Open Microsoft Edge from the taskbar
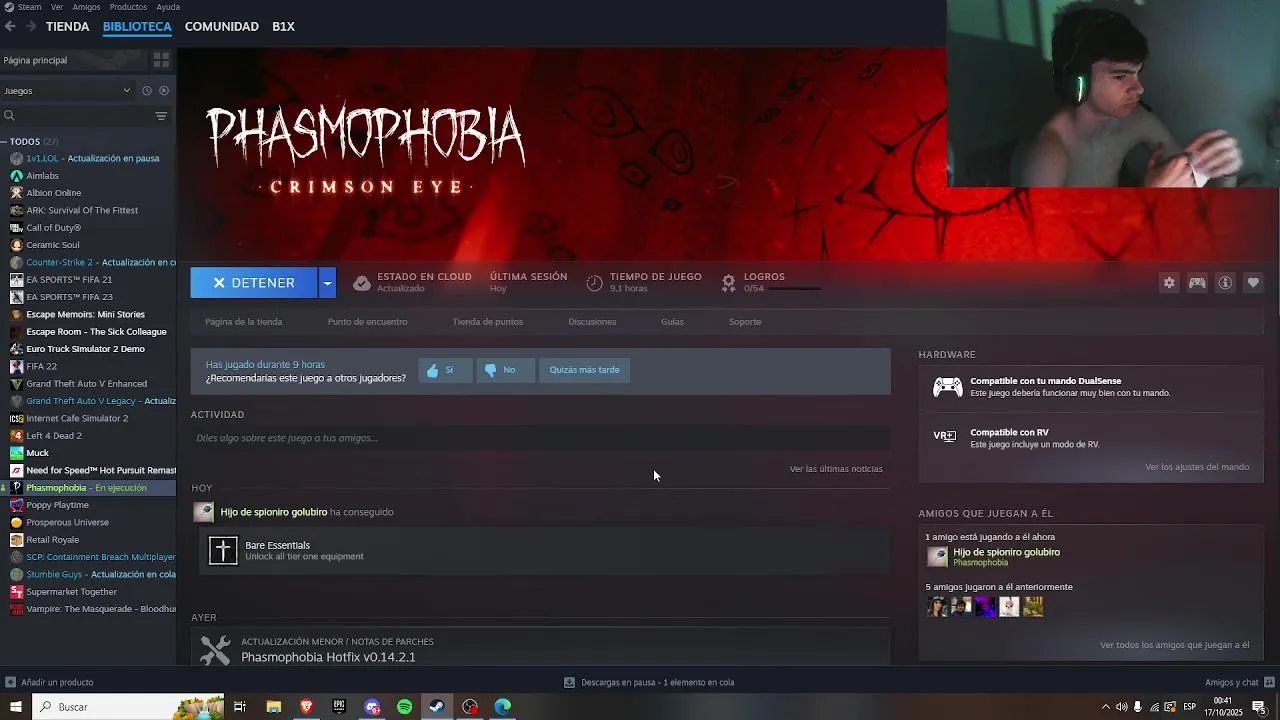 [503, 707]
